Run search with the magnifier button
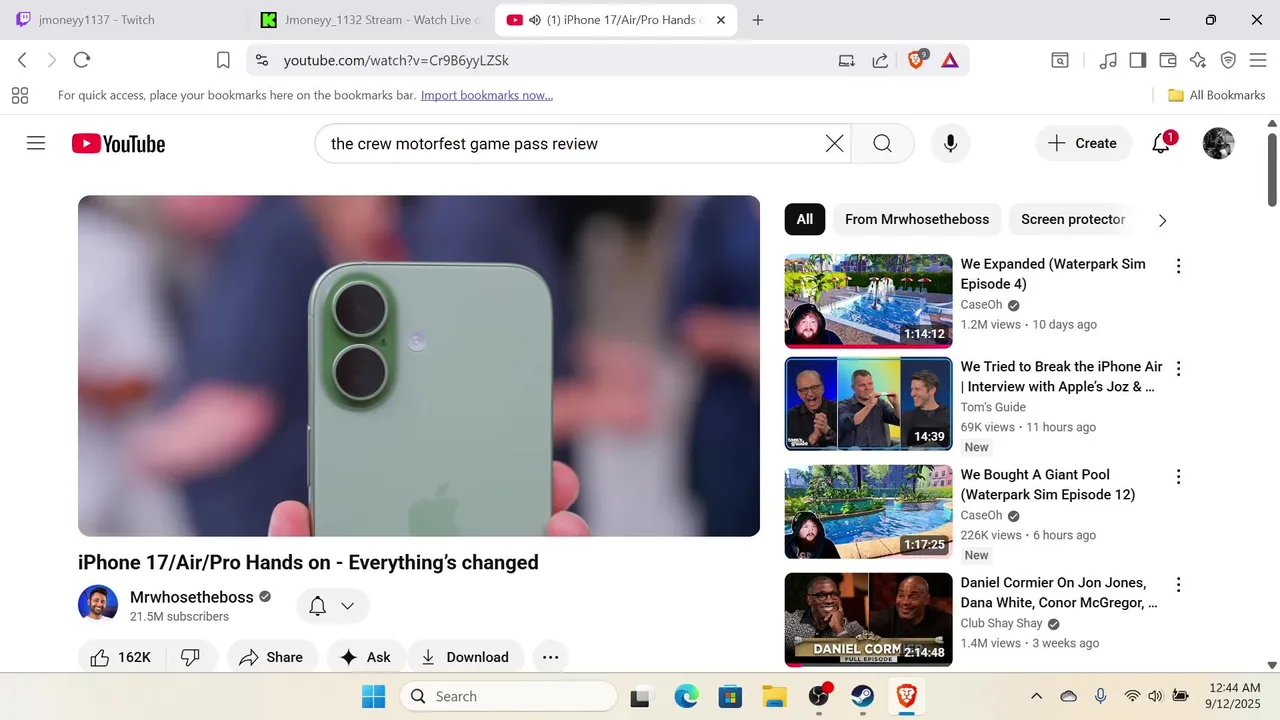Screen dimensions: 1280x720 click(882, 143)
